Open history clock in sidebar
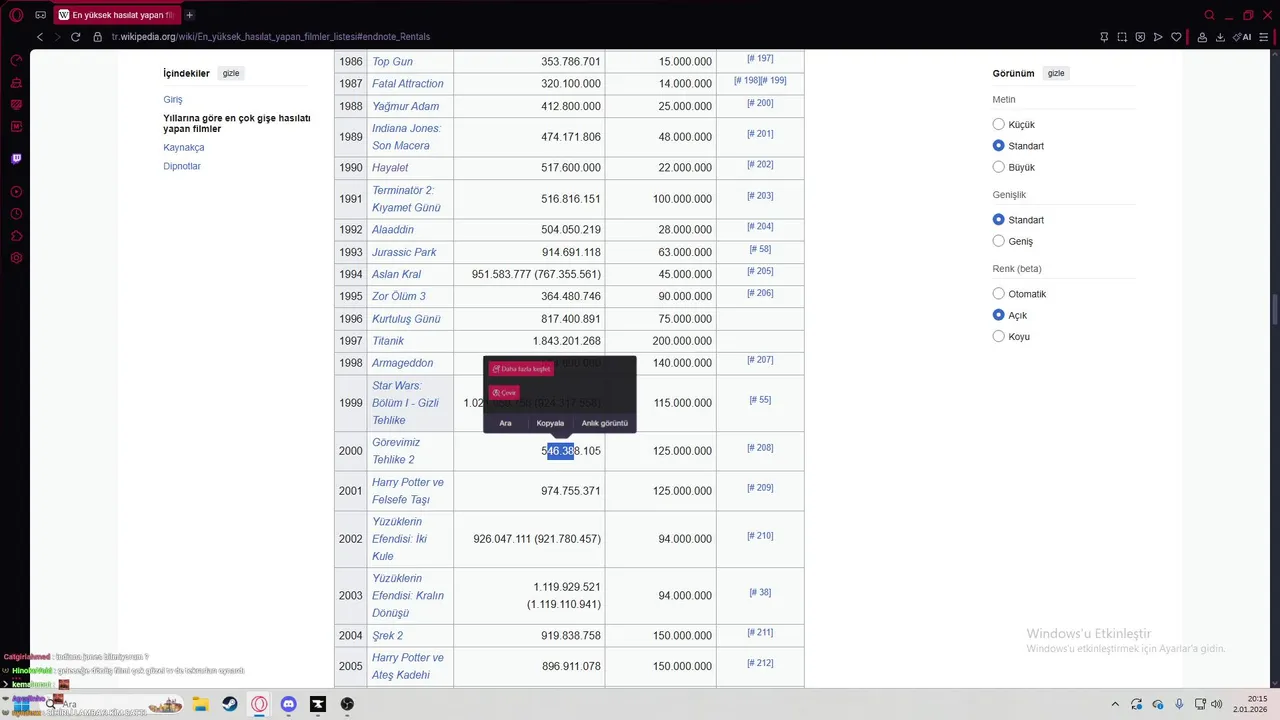The height and width of the screenshot is (720, 1280). 16,214
